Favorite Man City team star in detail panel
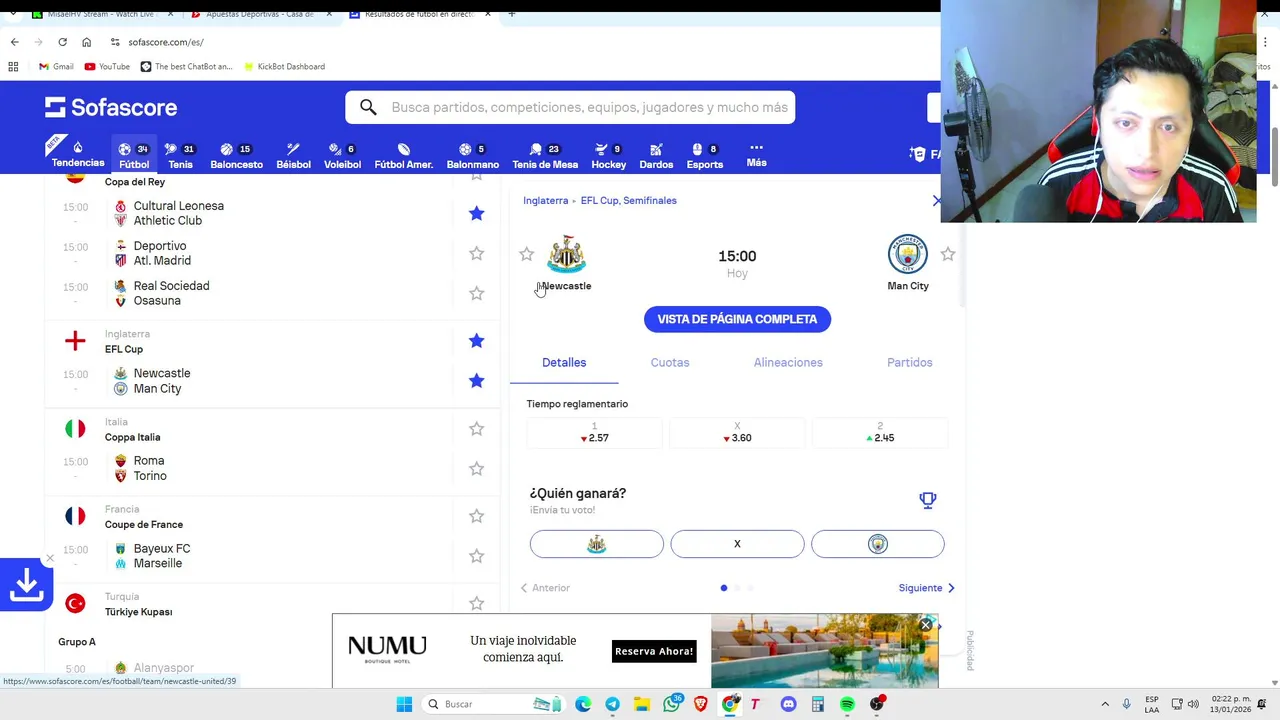 click(x=948, y=254)
